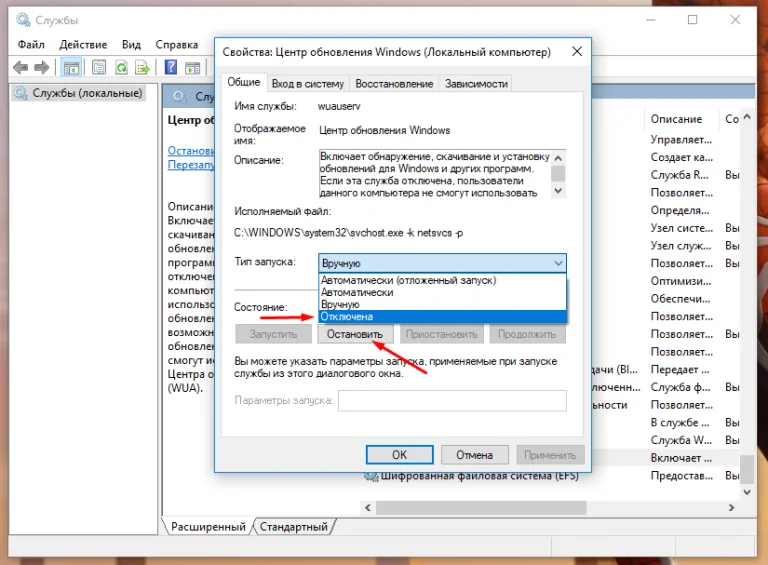Open the Вид menu

tap(131, 45)
